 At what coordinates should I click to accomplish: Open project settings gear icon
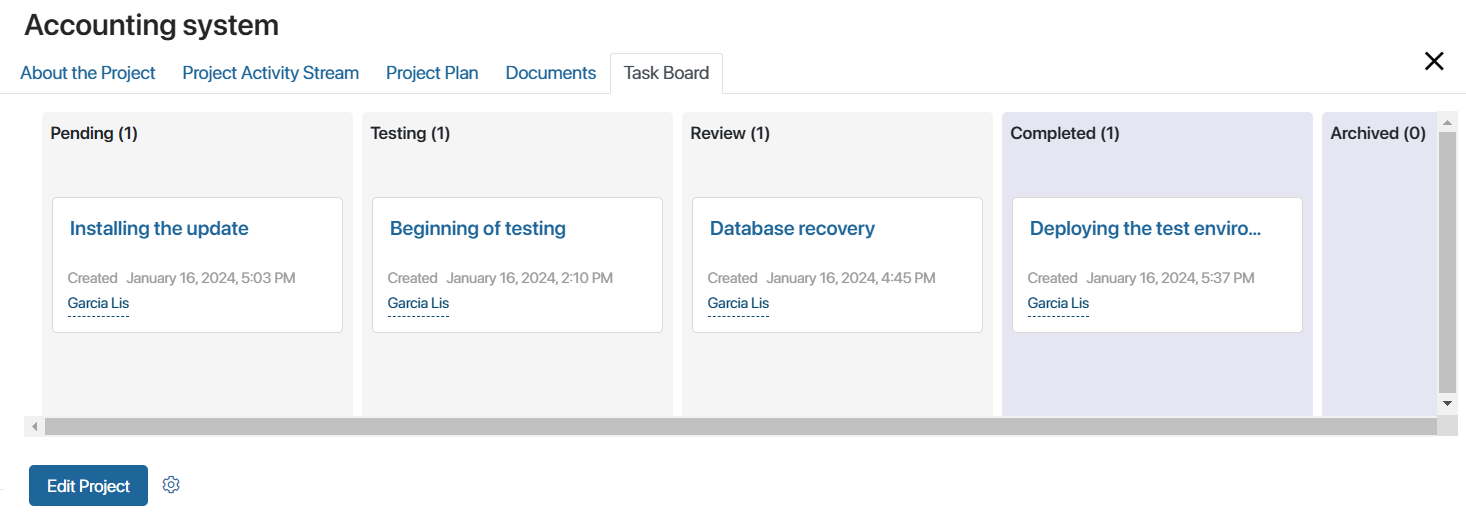point(171,485)
